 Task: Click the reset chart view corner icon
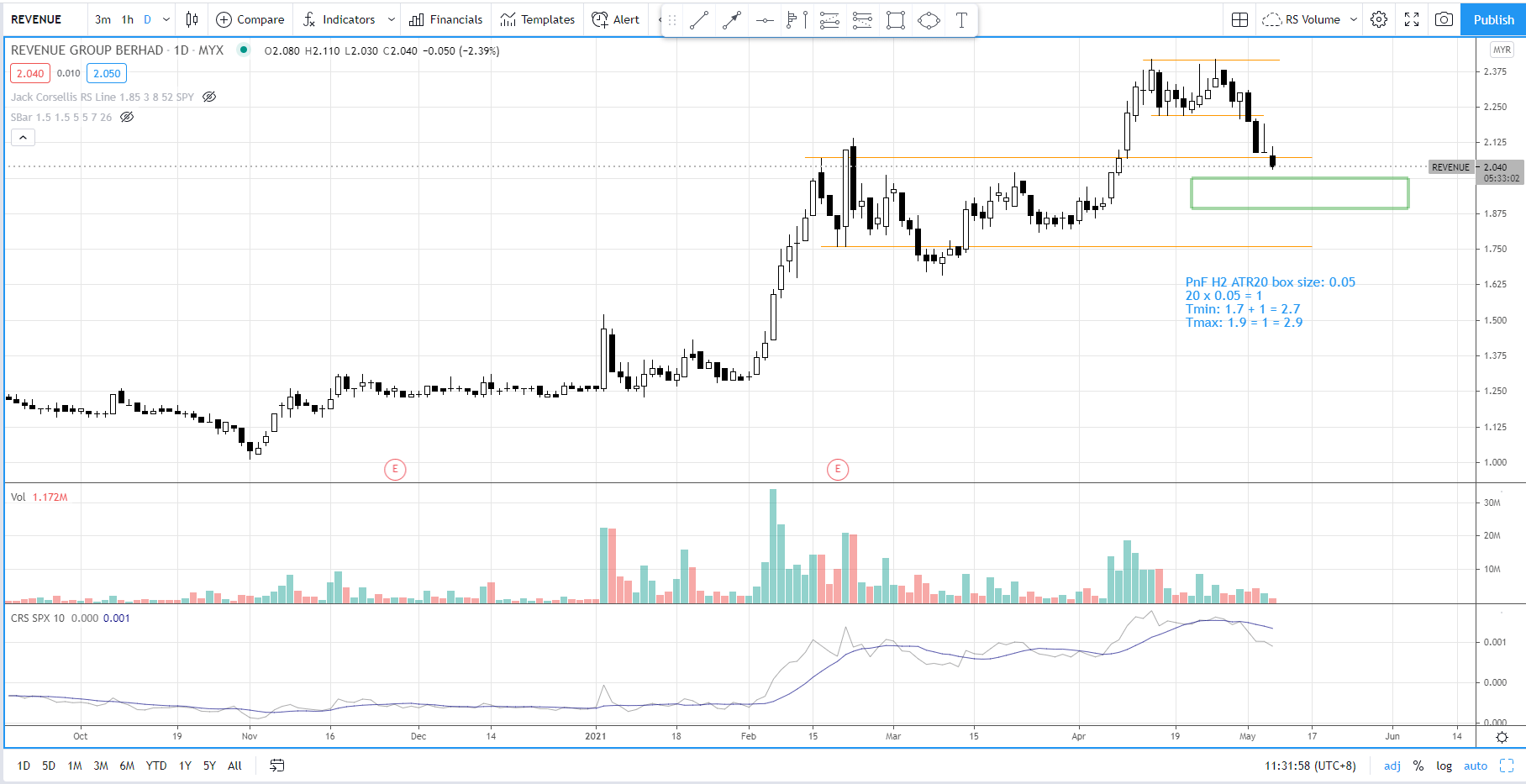[x=1507, y=766]
